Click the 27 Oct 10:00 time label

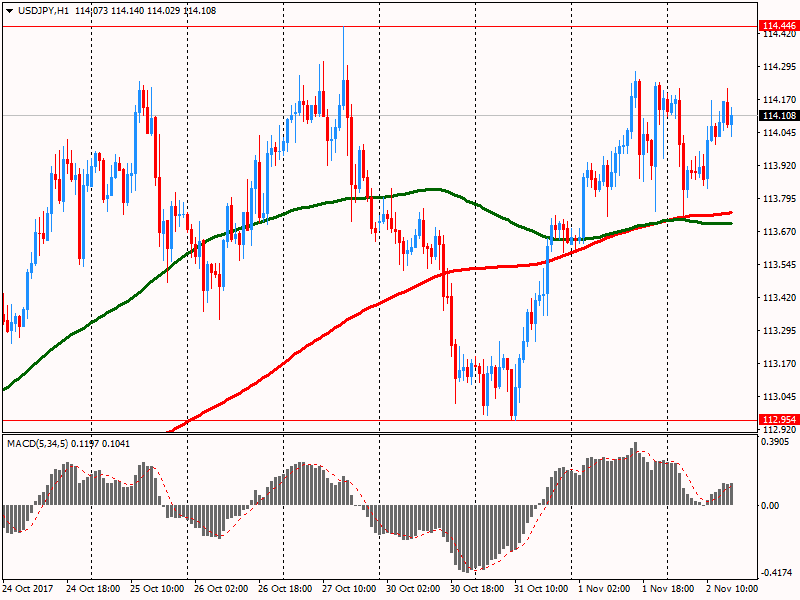click(349, 589)
